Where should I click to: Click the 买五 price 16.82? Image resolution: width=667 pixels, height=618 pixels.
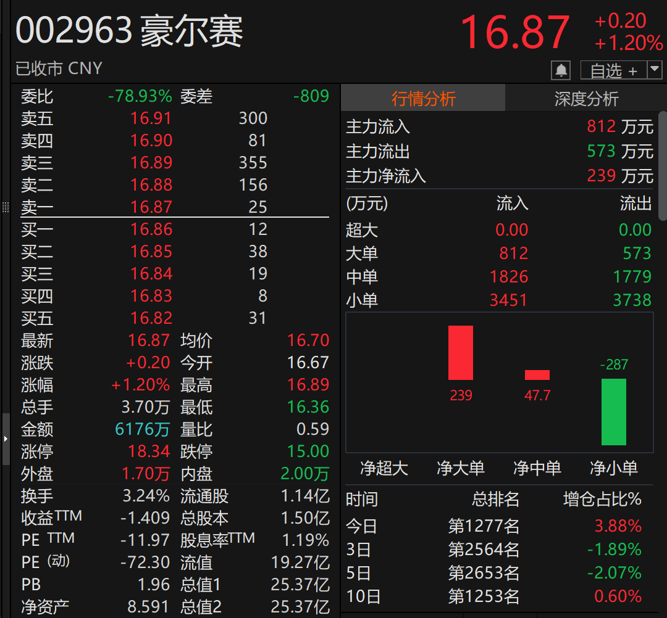pyautogui.click(x=151, y=318)
